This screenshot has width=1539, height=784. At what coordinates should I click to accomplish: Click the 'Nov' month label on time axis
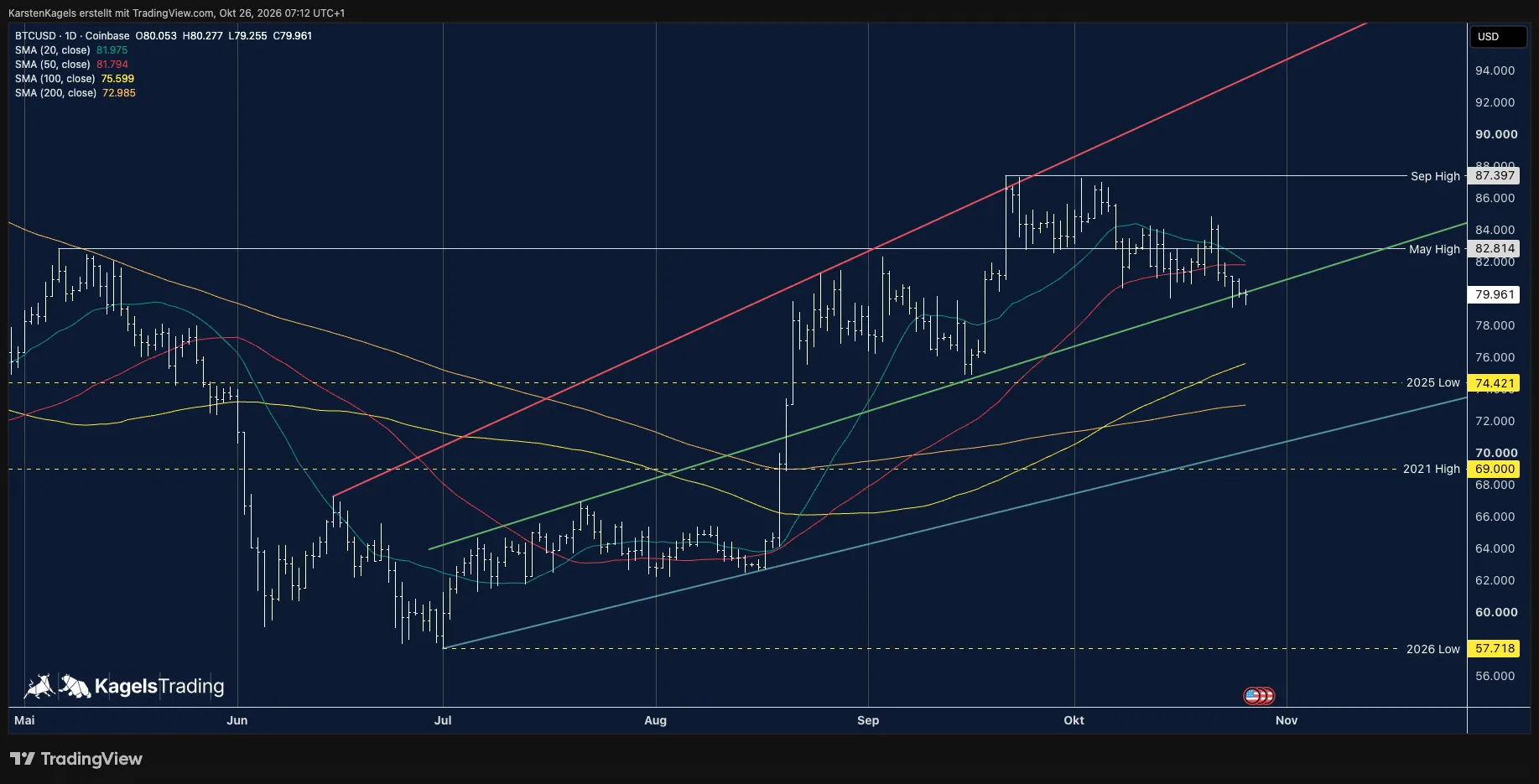(x=1287, y=720)
